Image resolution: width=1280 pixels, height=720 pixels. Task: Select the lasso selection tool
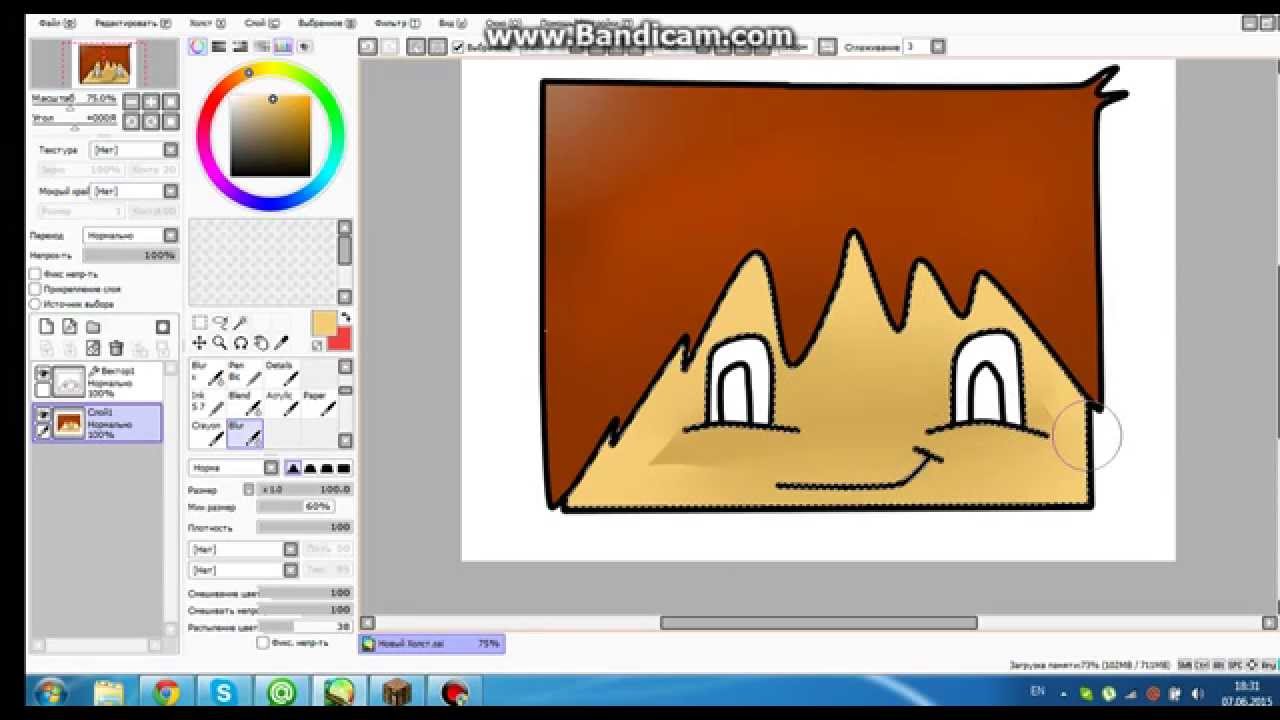point(219,323)
